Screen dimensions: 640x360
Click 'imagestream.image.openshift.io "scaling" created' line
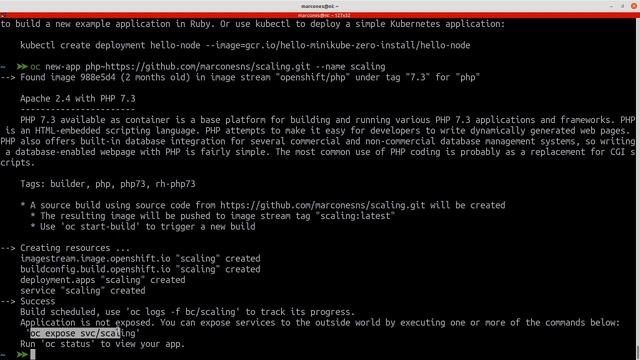140,258
